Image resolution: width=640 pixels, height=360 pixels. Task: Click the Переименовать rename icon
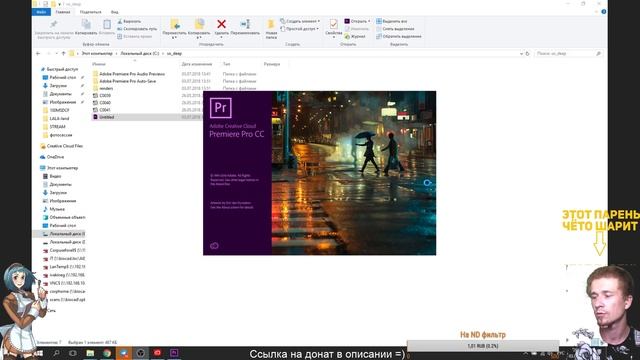pos(245,24)
